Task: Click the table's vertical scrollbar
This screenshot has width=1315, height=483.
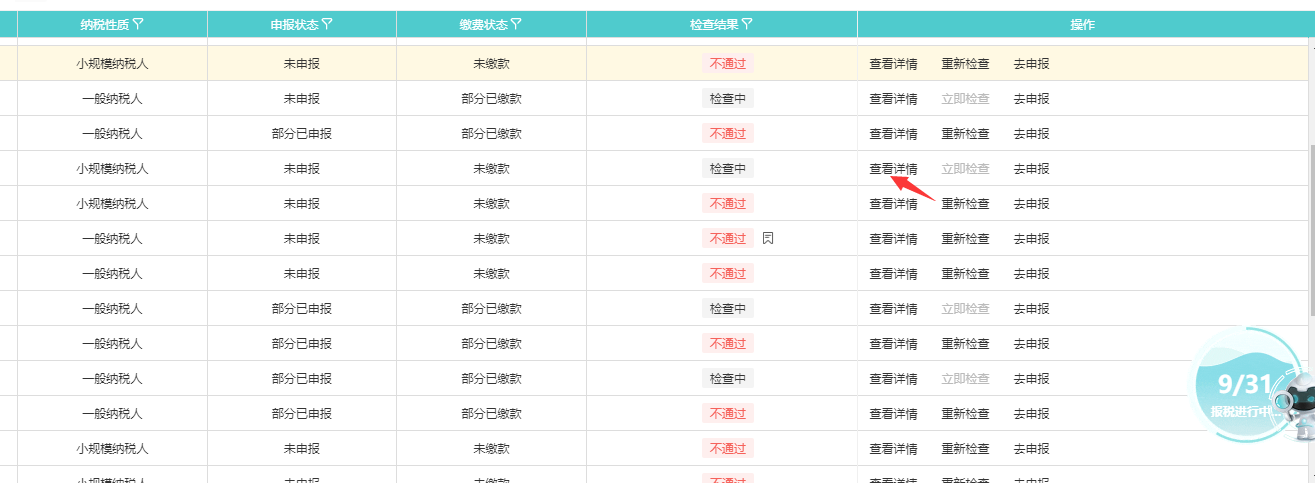Action: [1311, 230]
